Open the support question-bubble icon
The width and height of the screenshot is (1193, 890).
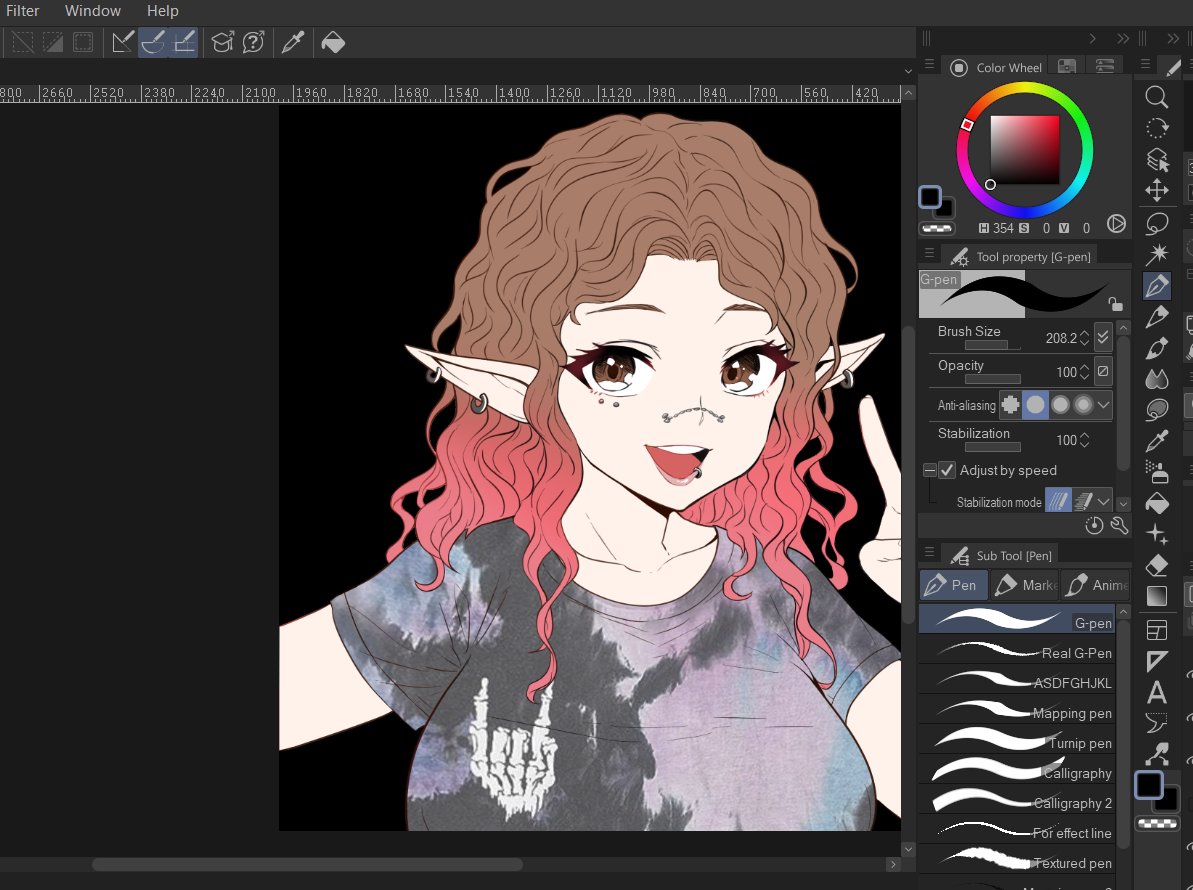(253, 43)
